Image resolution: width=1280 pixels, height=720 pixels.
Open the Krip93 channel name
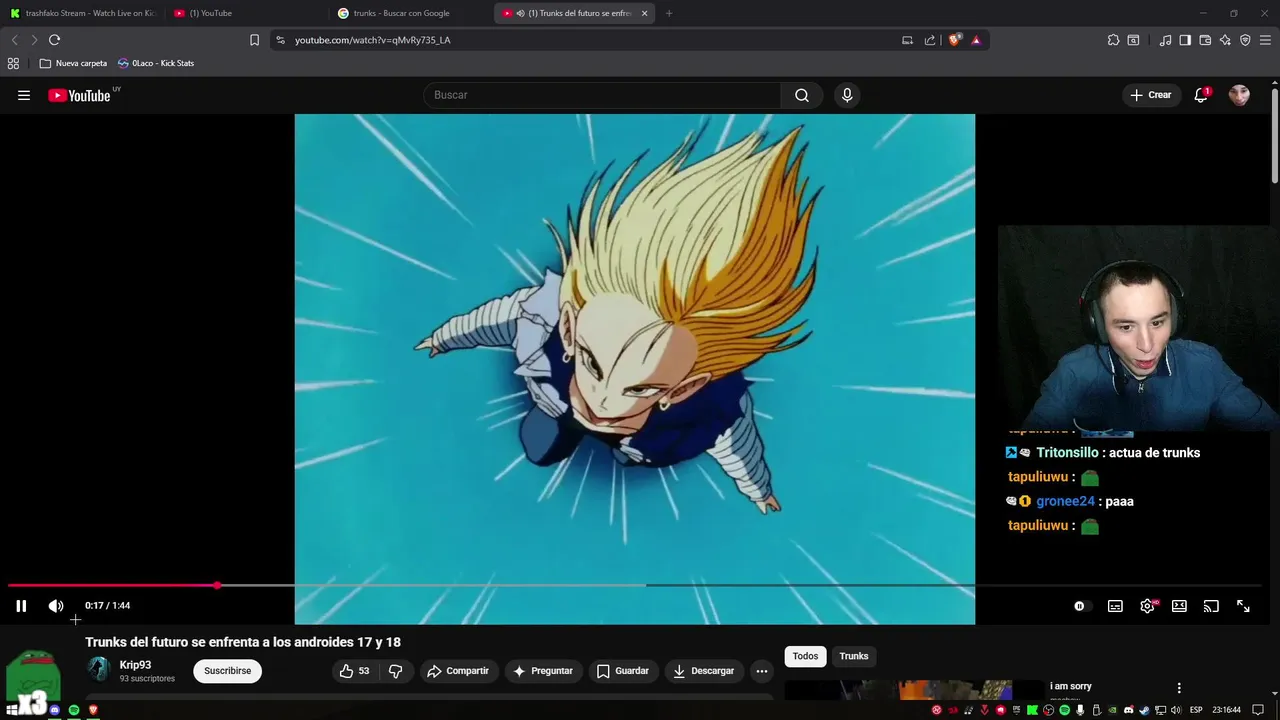pos(135,665)
